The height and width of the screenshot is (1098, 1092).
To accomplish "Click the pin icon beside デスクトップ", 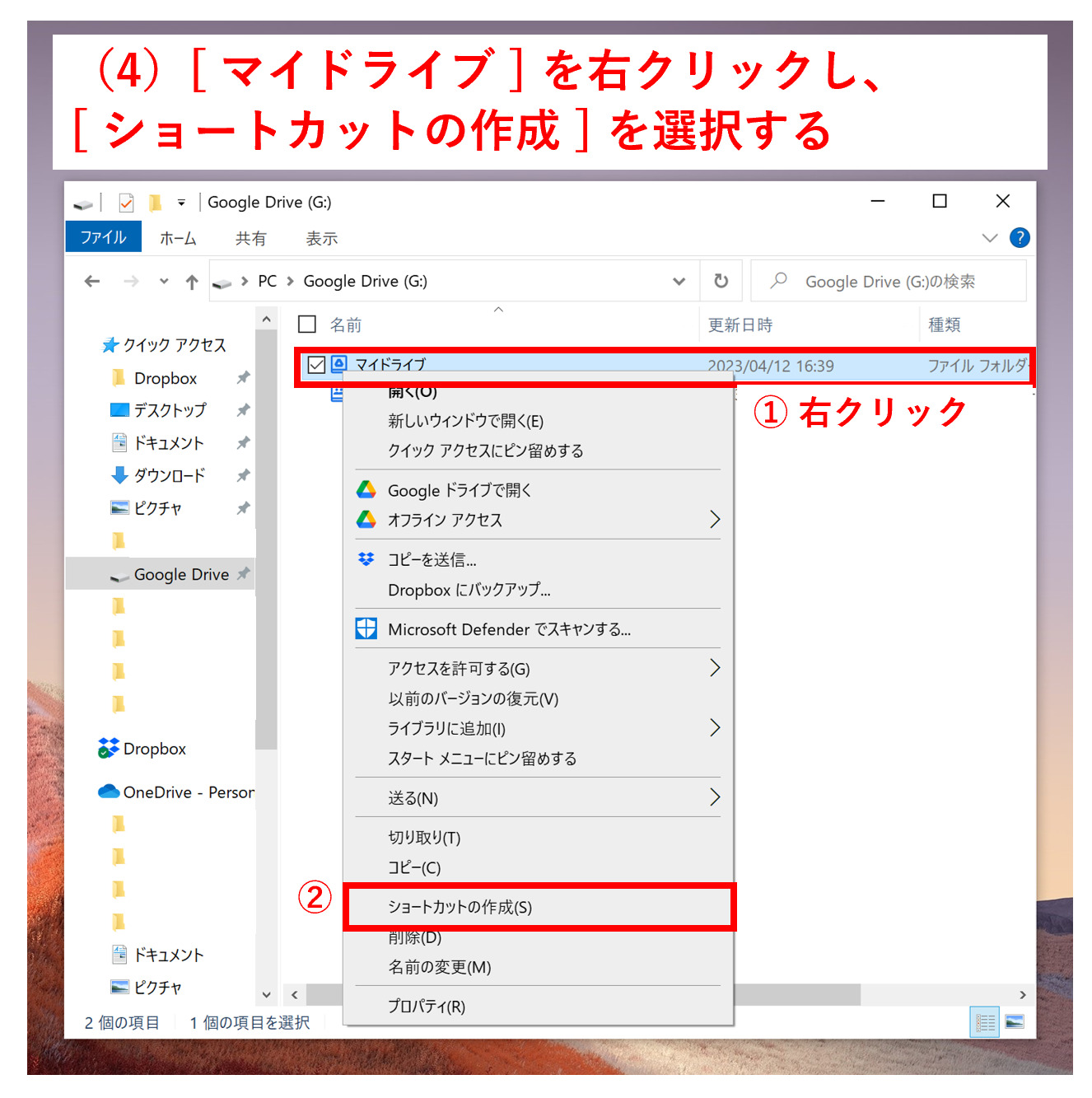I will point(243,410).
